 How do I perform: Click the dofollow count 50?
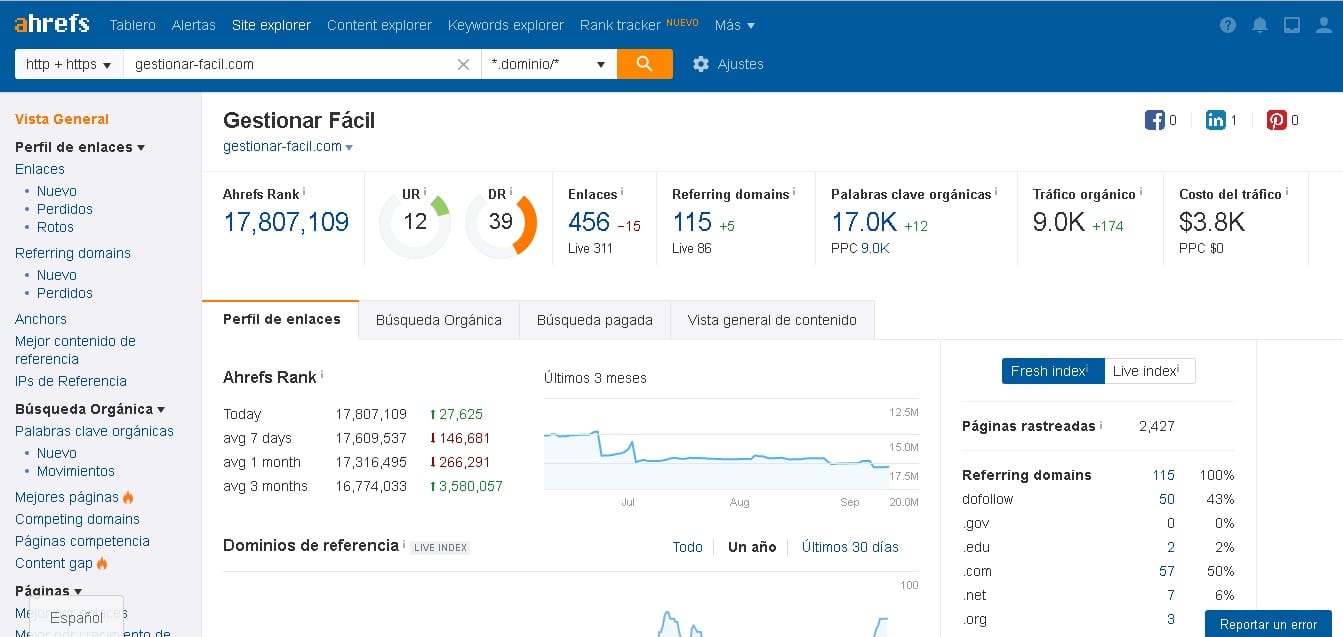click(x=1167, y=499)
